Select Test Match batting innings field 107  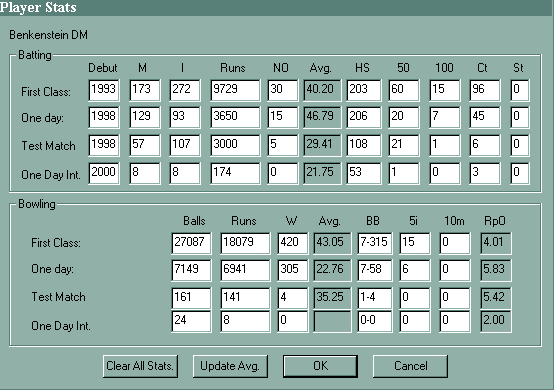185,145
